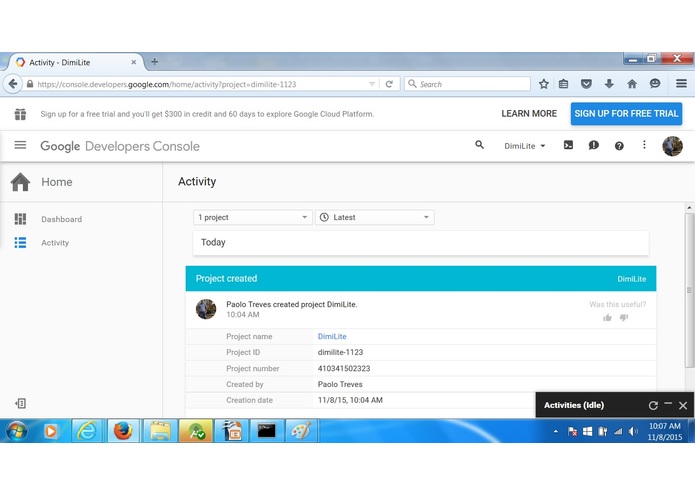Collapse the sidebar with the bottom-left icon
This screenshot has height=494, width=695.
click(21, 403)
